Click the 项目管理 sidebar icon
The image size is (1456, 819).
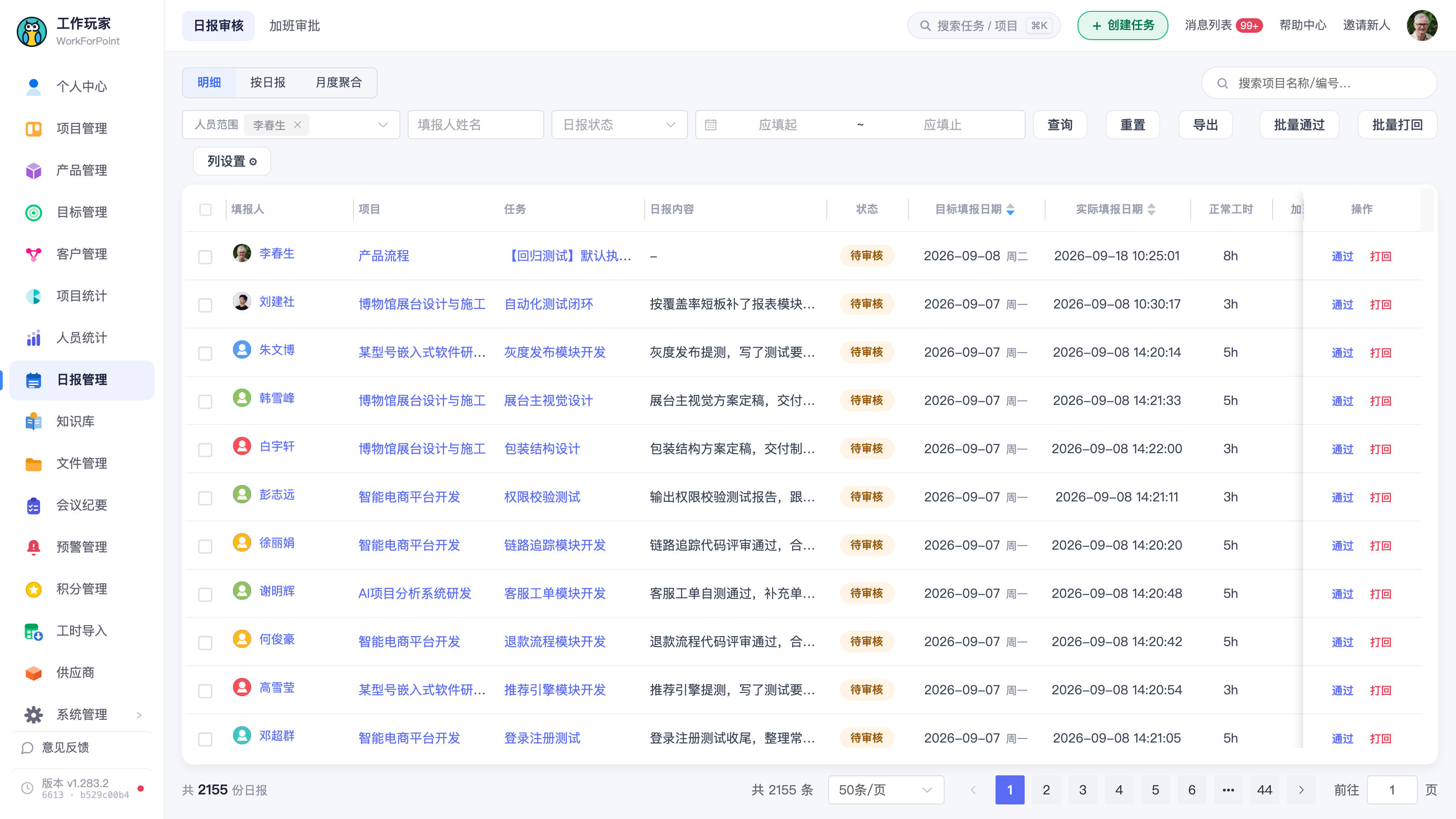[x=33, y=128]
